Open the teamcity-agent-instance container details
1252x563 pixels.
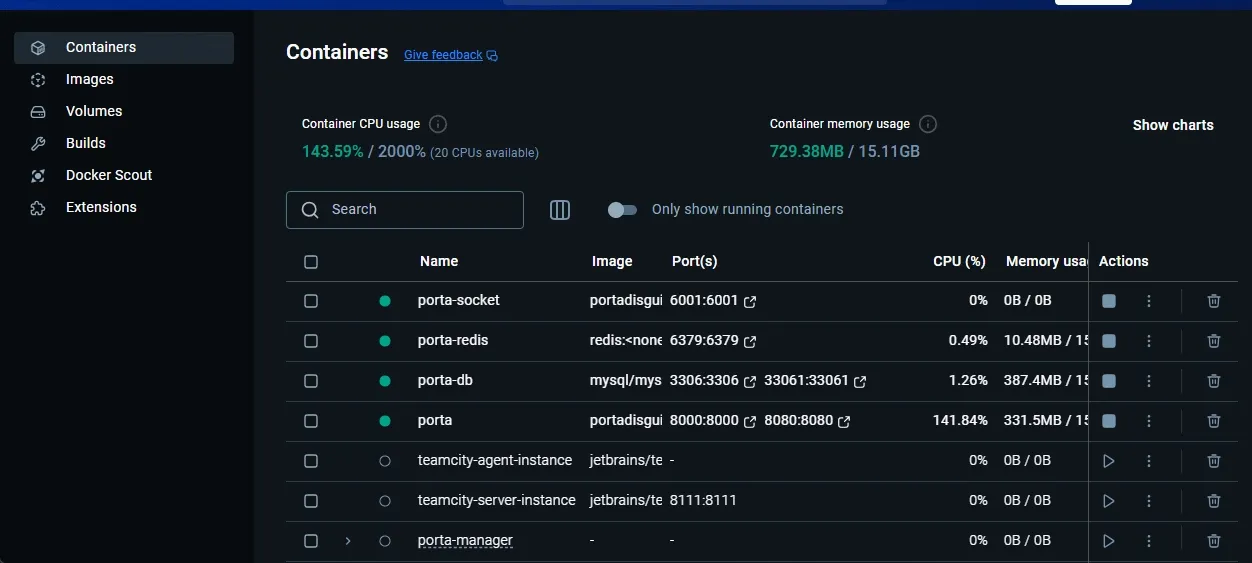[495, 460]
